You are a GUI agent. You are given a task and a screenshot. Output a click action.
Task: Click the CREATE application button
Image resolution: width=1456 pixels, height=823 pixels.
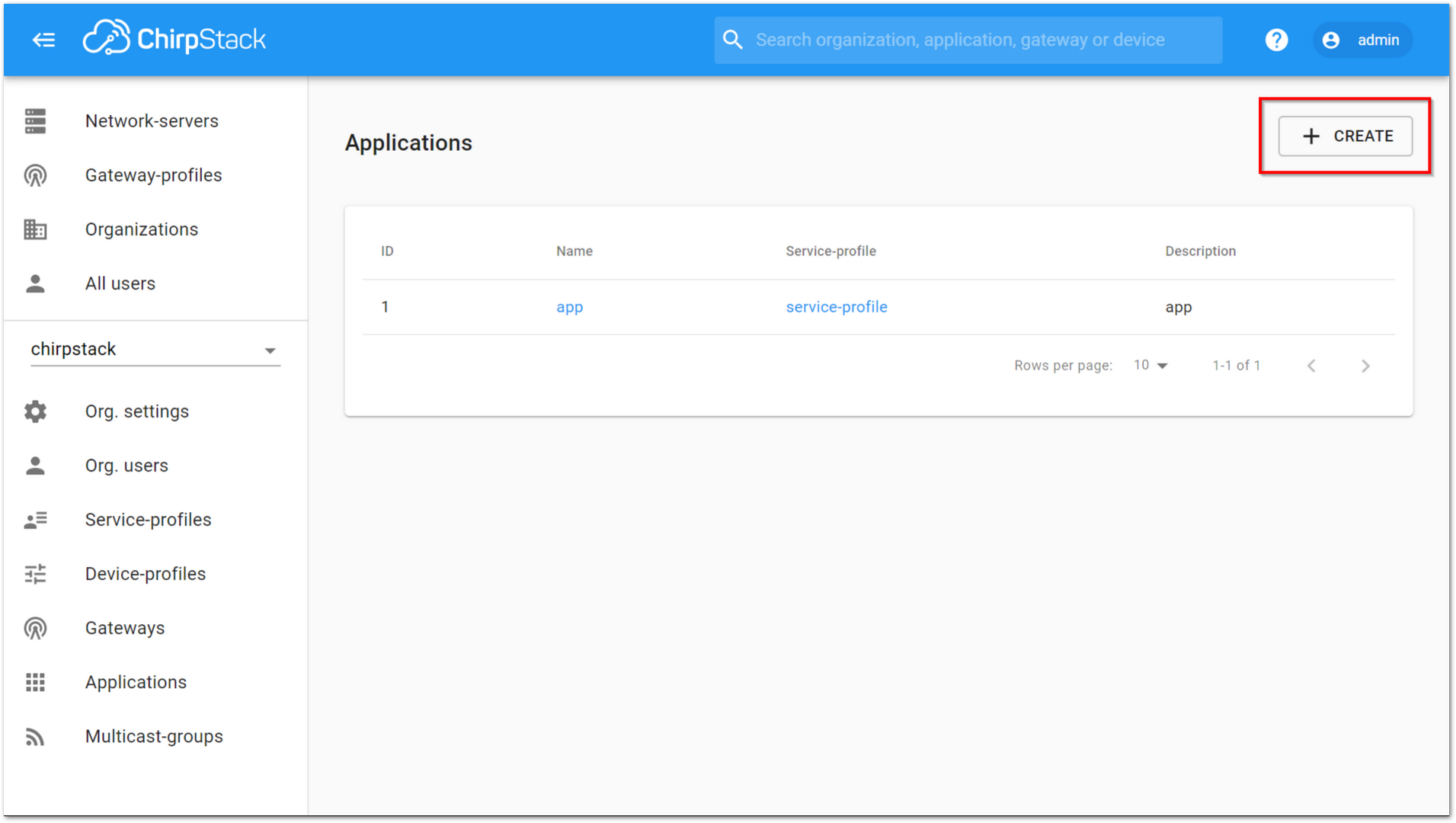(1345, 136)
